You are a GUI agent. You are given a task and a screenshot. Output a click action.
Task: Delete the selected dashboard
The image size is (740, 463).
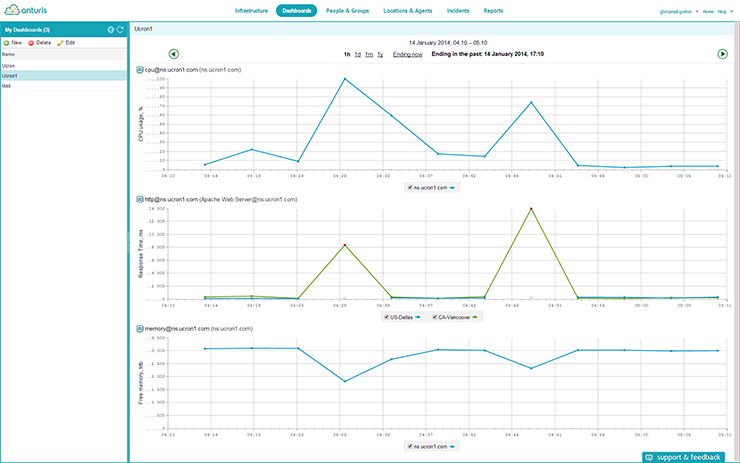pyautogui.click(x=40, y=43)
